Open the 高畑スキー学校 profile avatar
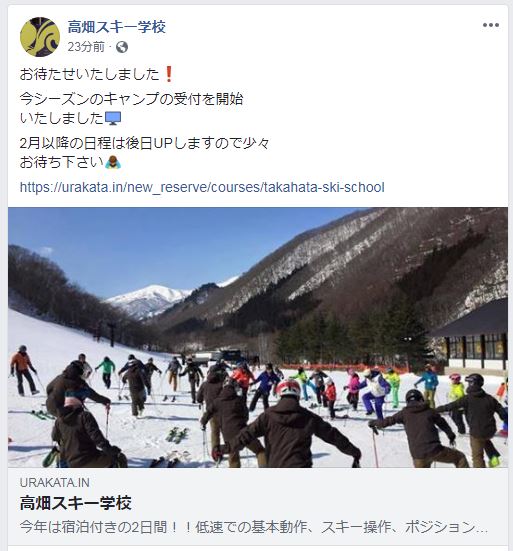513x551 pixels. click(40, 37)
